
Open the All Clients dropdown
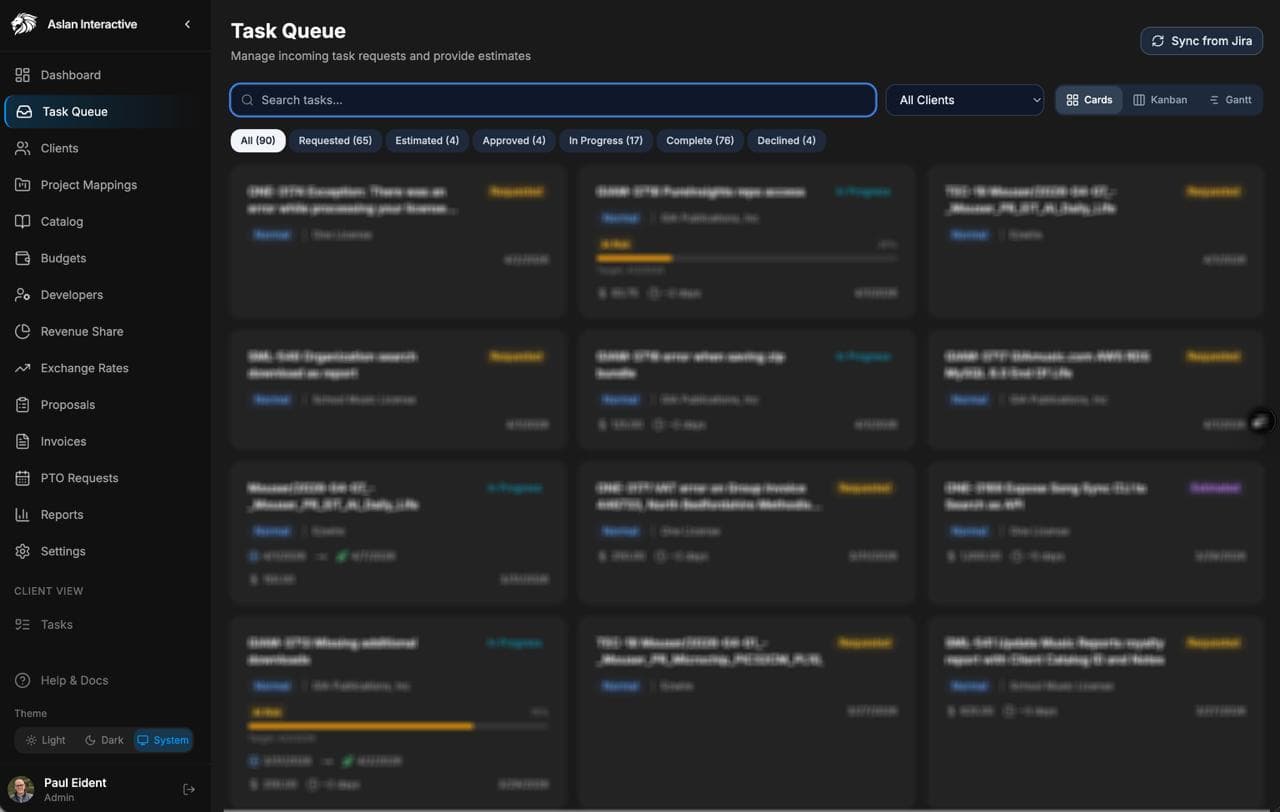coord(963,100)
